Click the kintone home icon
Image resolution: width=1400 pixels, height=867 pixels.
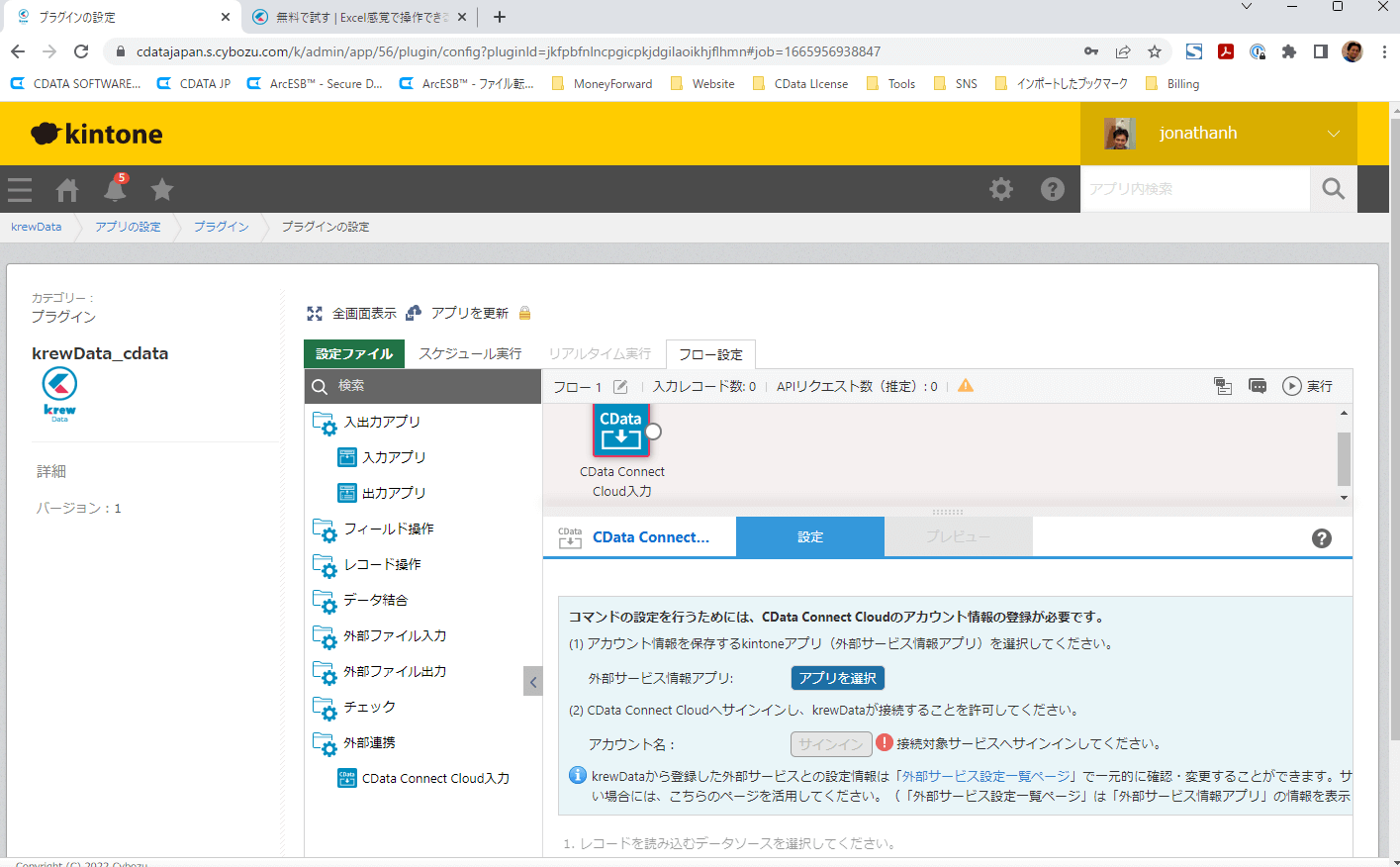(67, 189)
